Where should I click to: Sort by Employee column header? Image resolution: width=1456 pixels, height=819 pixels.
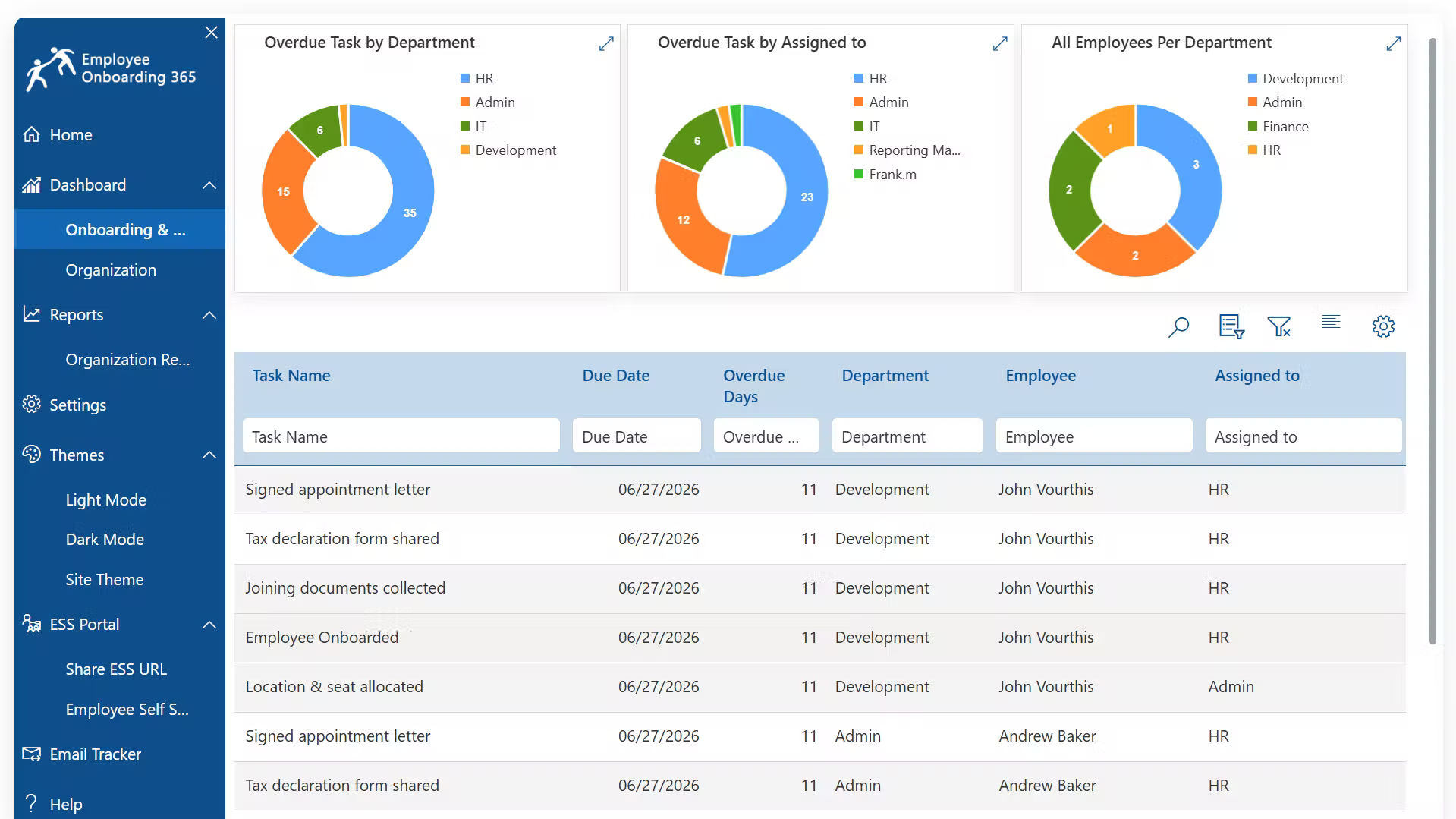click(1040, 375)
